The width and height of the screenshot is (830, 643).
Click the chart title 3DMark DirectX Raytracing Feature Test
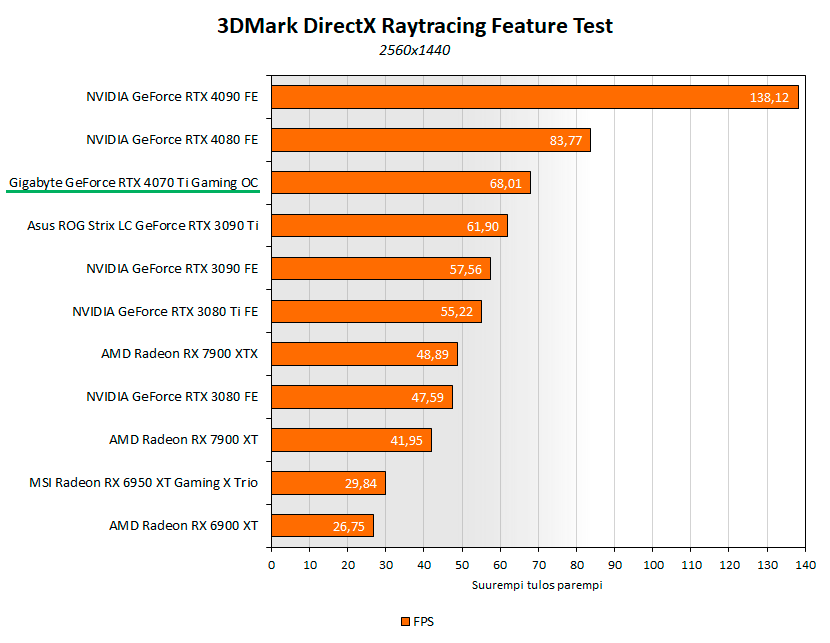pyautogui.click(x=415, y=26)
